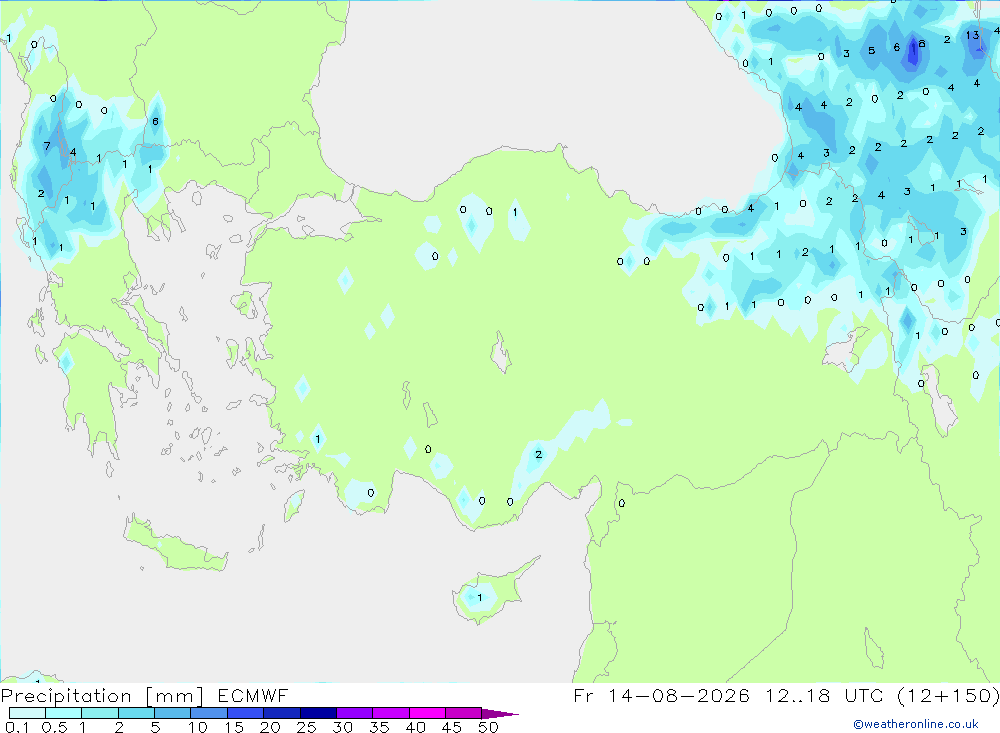Click the '12..18' time range text
The height and width of the screenshot is (733, 1000).
coord(798,695)
